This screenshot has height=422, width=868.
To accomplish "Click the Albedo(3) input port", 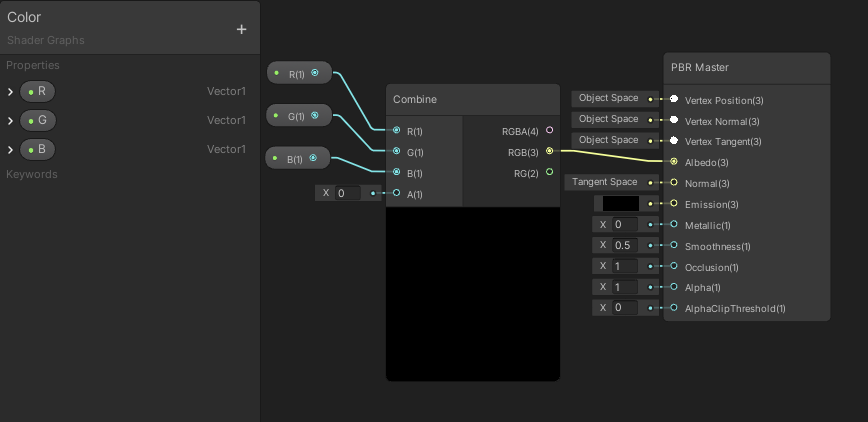I will coord(674,162).
